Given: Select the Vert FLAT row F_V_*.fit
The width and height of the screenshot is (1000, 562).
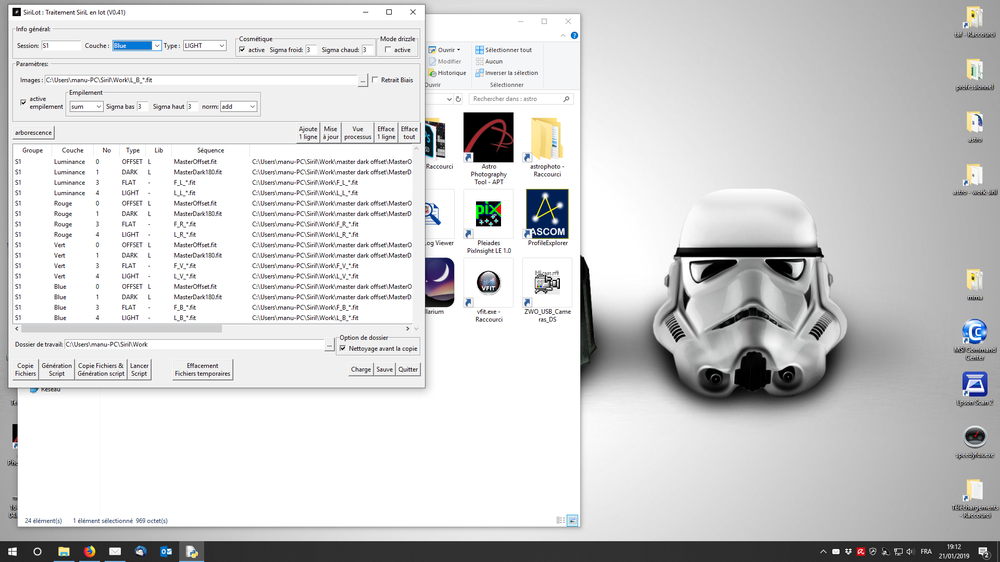Looking at the screenshot, I should coord(213,266).
